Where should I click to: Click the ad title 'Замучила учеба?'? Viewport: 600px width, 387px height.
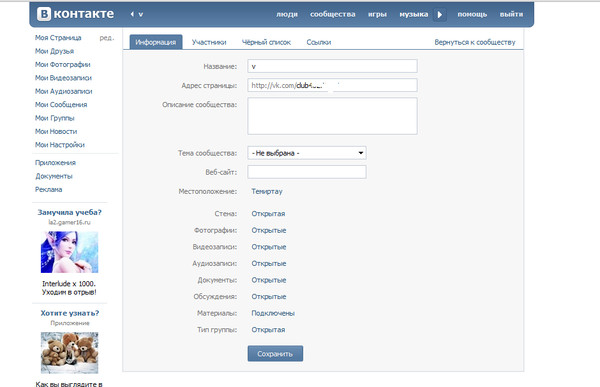point(70,212)
